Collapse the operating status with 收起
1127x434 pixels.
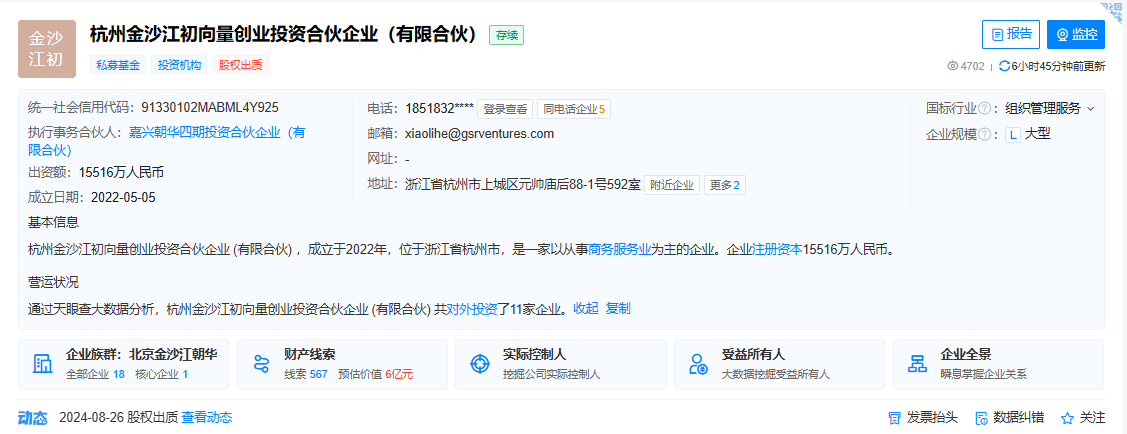point(585,309)
